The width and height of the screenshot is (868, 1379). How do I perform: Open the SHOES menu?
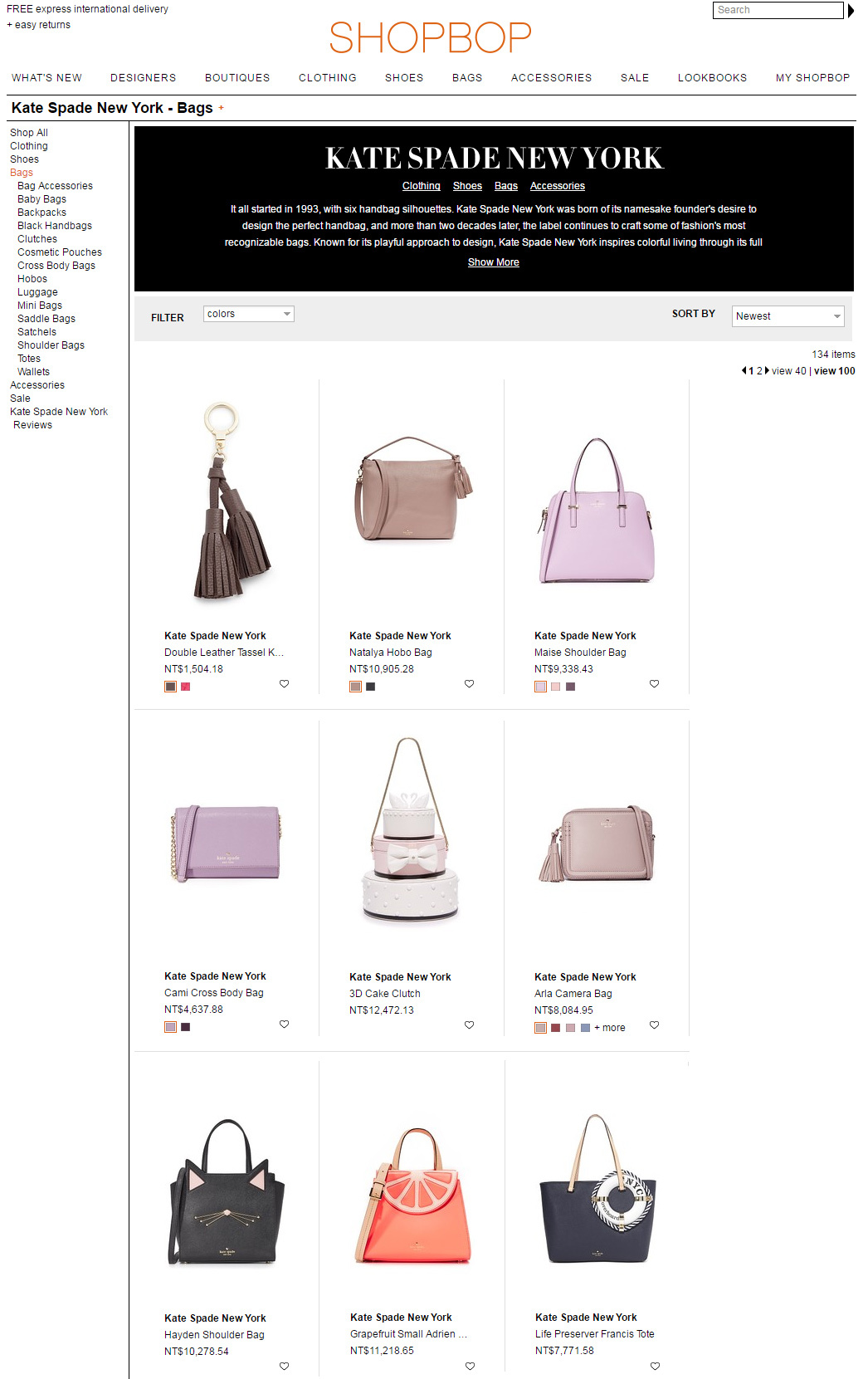tap(404, 78)
